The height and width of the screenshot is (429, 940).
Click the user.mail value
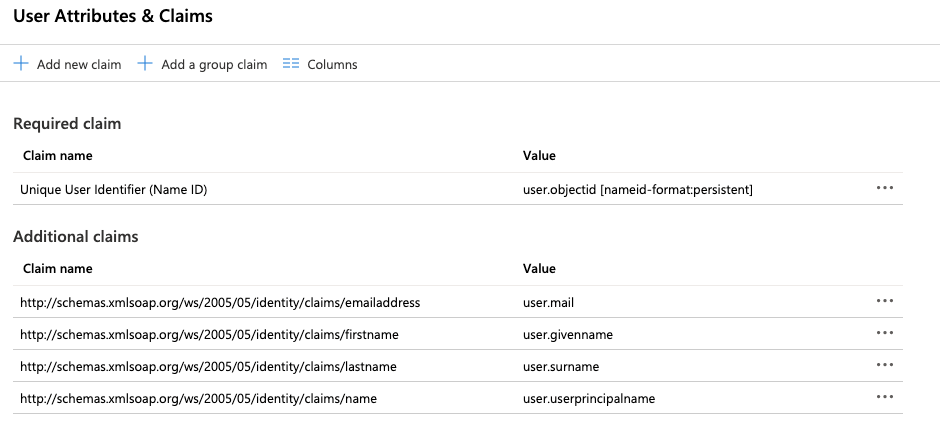coord(548,302)
